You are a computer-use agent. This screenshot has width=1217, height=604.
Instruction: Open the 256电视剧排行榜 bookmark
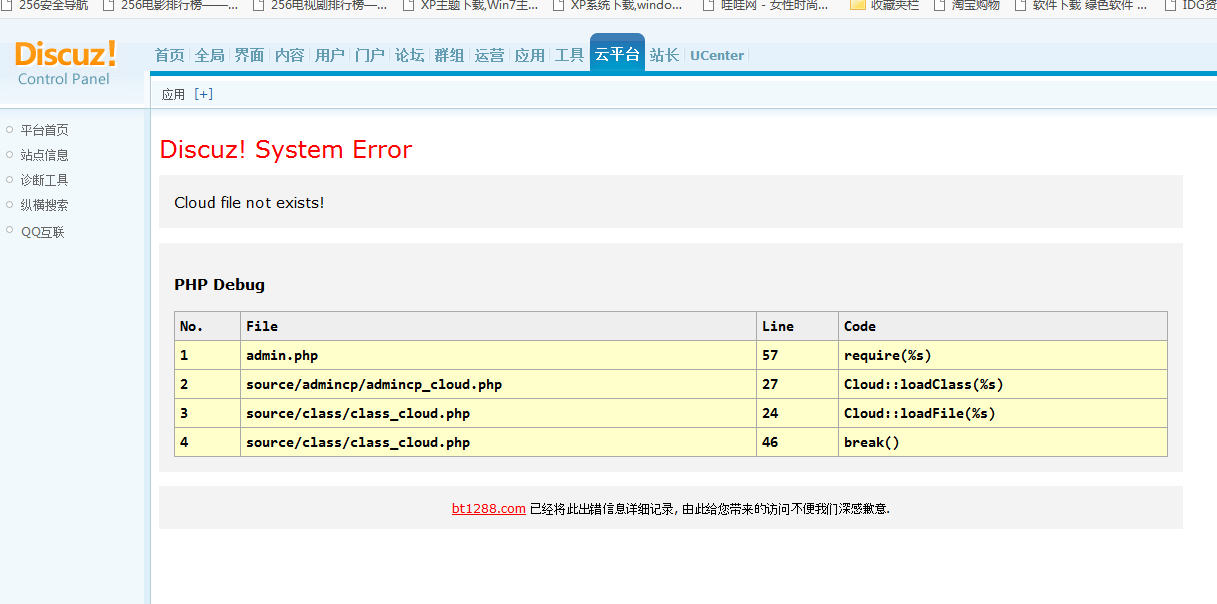321,6
